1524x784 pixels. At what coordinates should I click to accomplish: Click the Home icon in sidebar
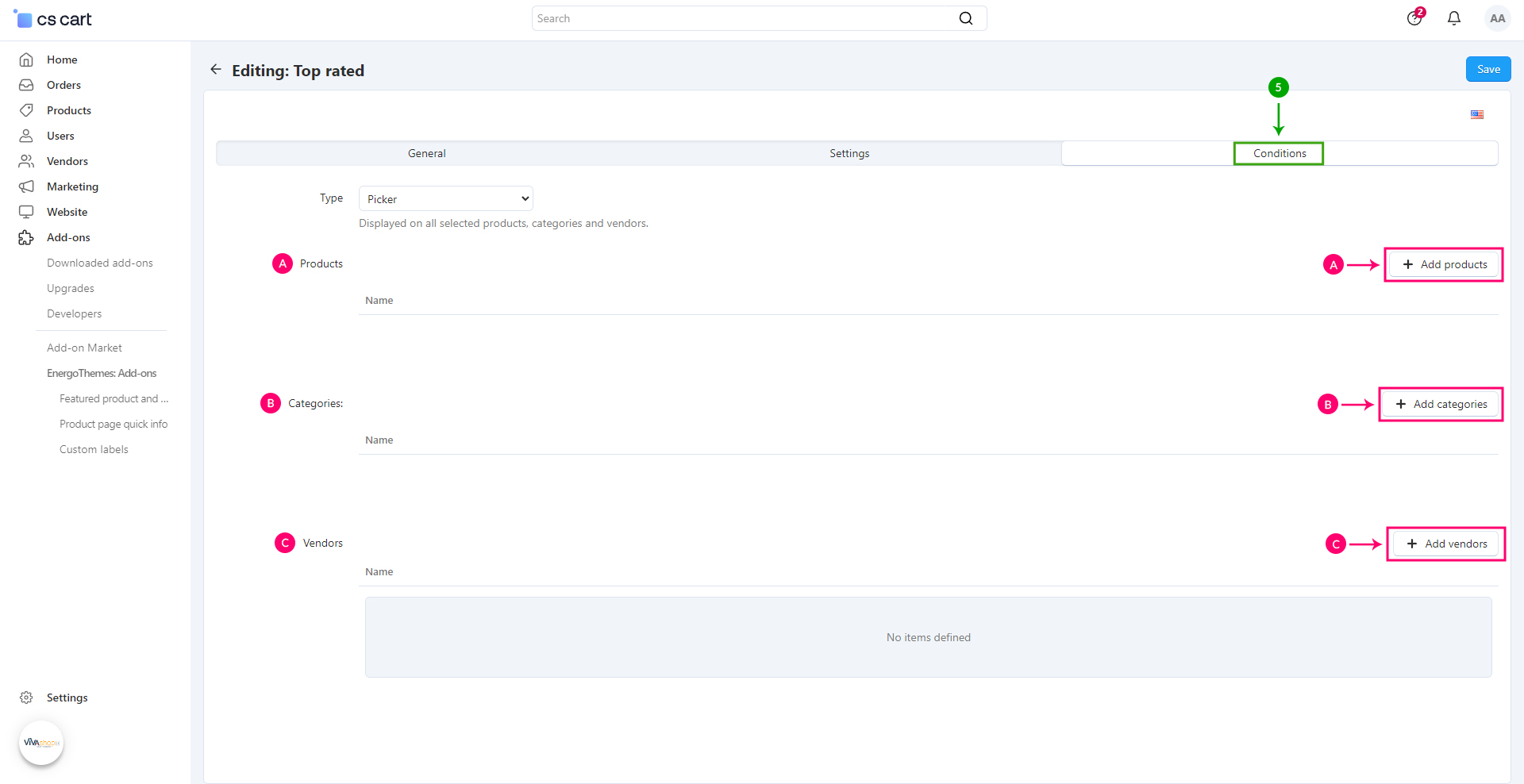click(x=26, y=60)
